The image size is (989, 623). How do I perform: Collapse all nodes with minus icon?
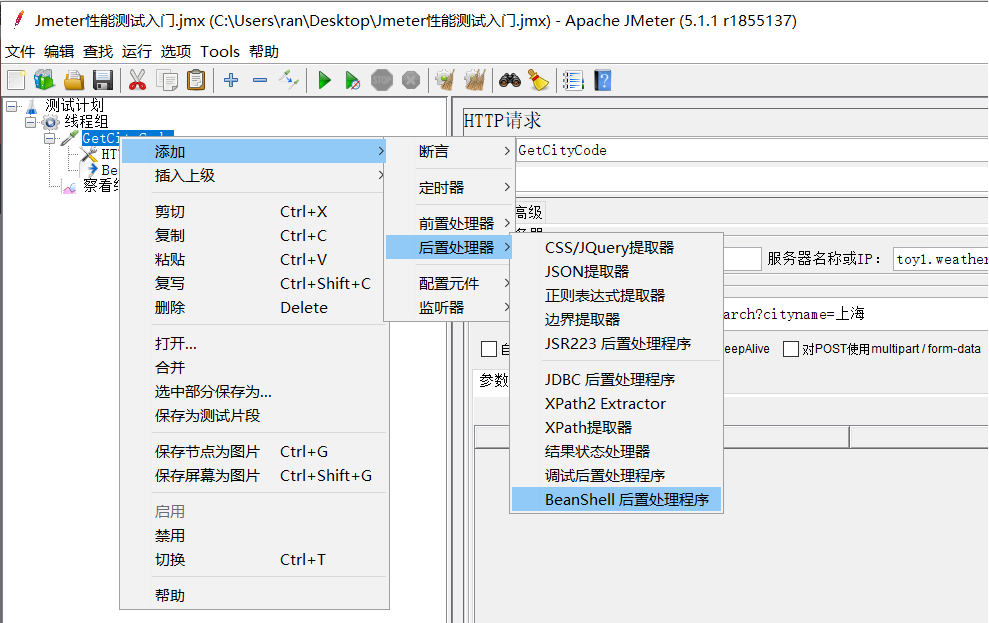260,81
